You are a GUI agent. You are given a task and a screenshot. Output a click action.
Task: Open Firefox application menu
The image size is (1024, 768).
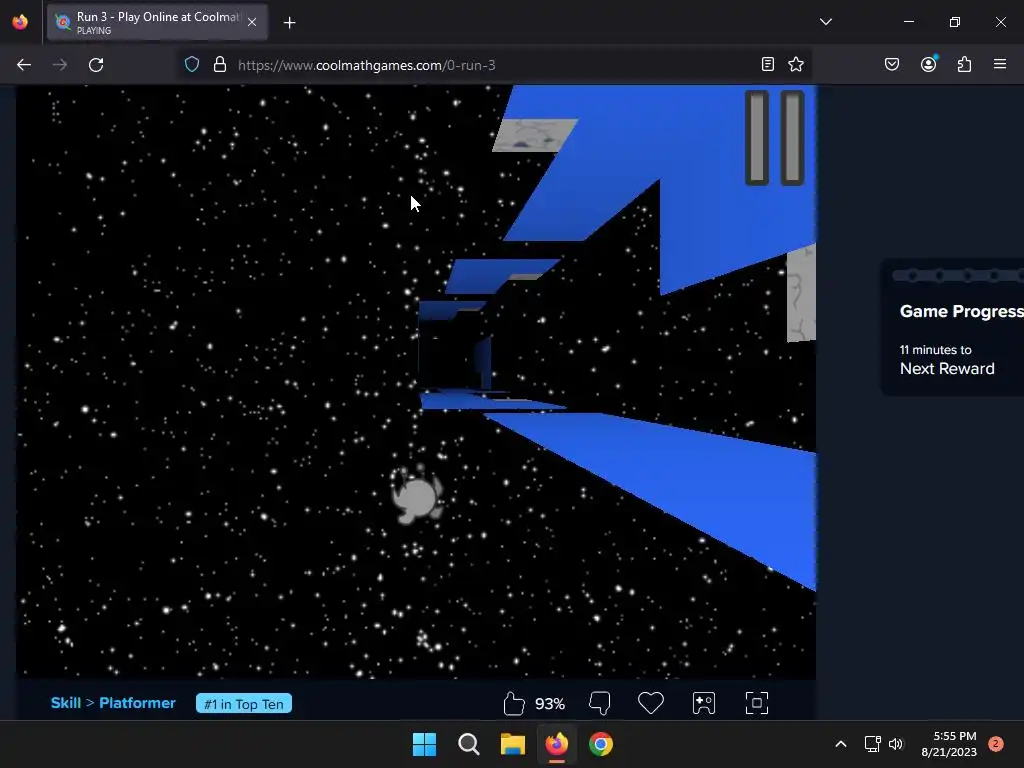coord(1000,64)
